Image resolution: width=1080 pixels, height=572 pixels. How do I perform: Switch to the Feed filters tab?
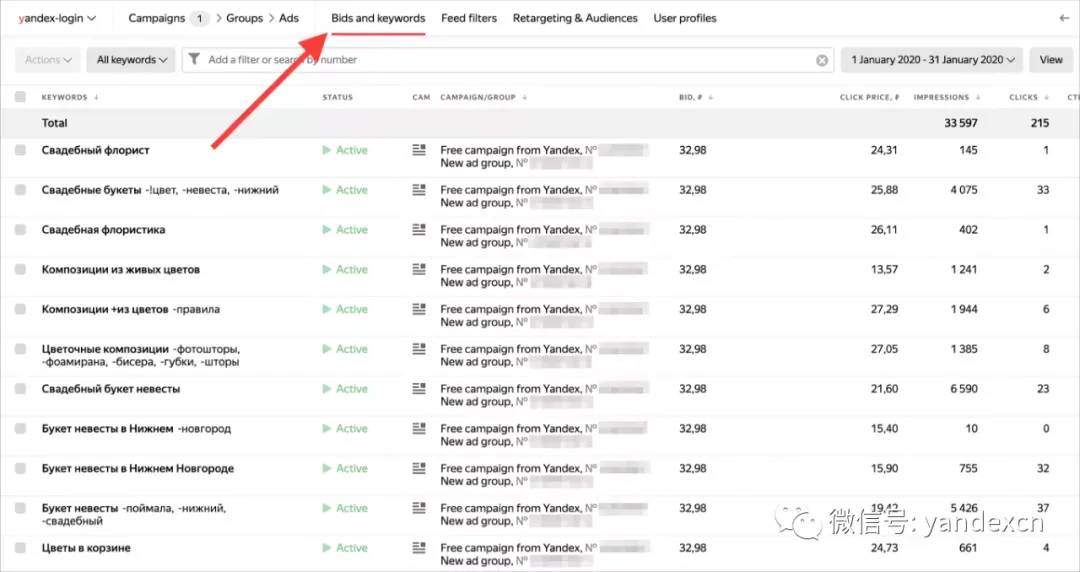click(x=468, y=18)
